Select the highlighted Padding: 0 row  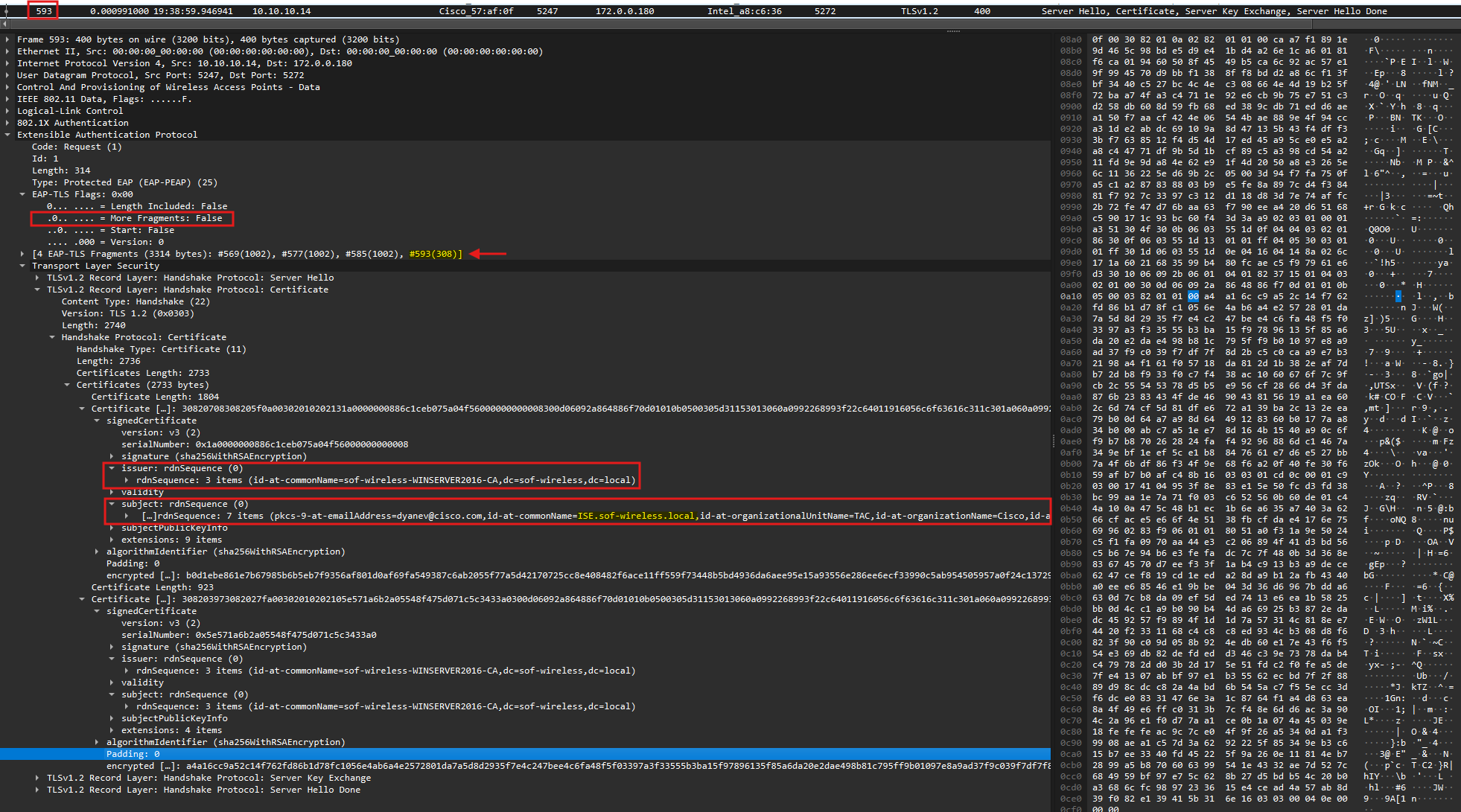coord(133,754)
